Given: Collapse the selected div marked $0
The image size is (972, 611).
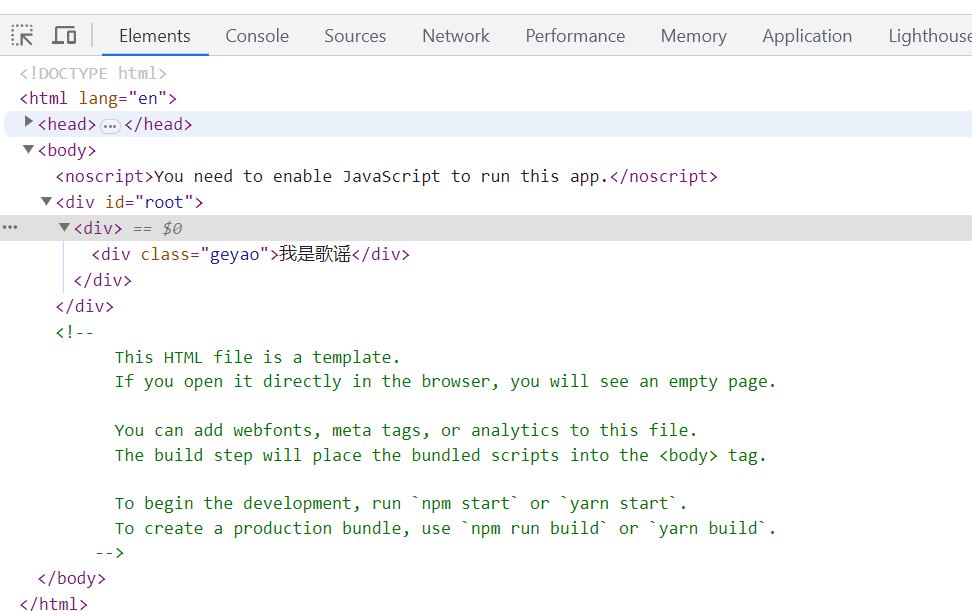Looking at the screenshot, I should pyautogui.click(x=64, y=227).
